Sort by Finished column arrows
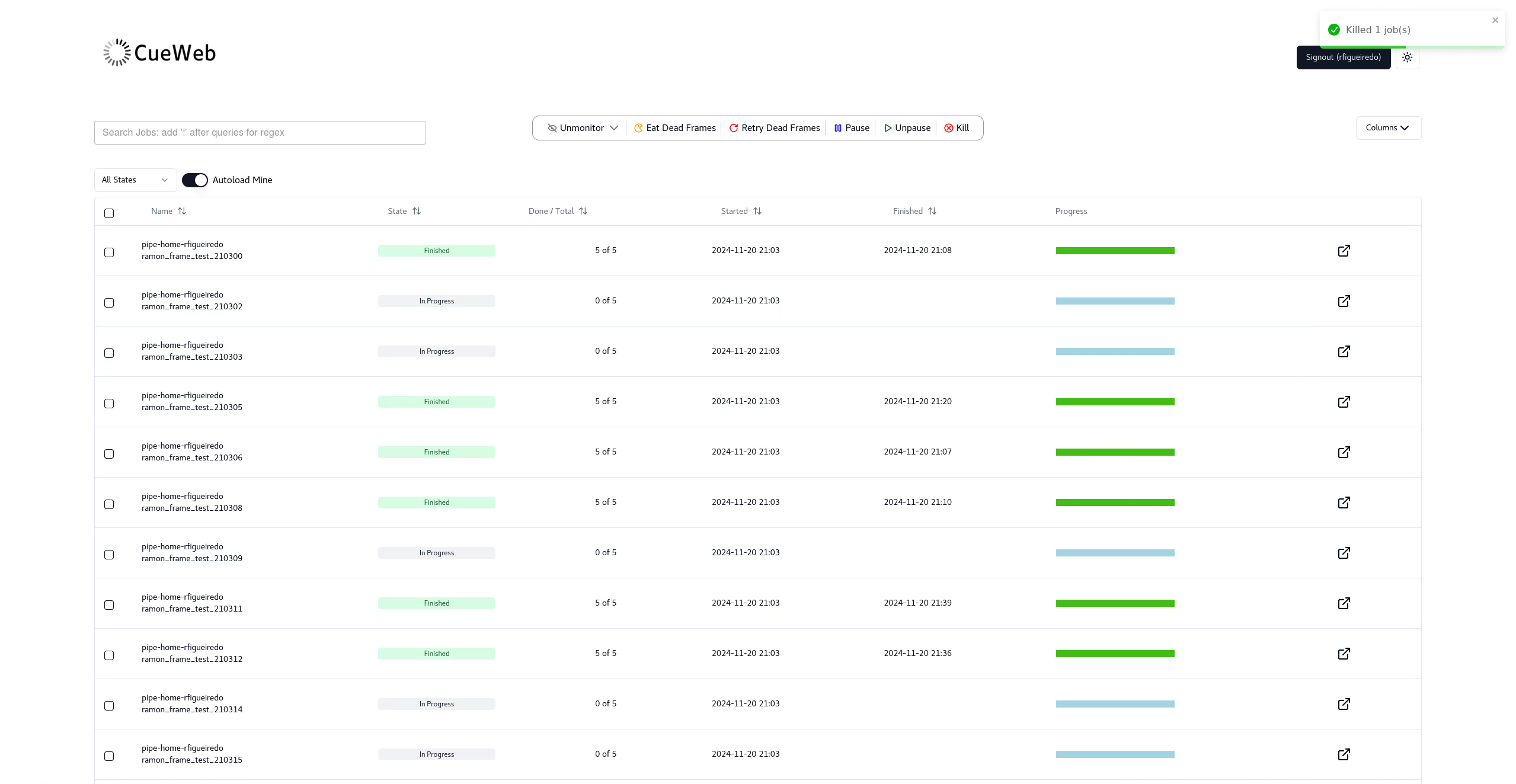 pos(932,211)
